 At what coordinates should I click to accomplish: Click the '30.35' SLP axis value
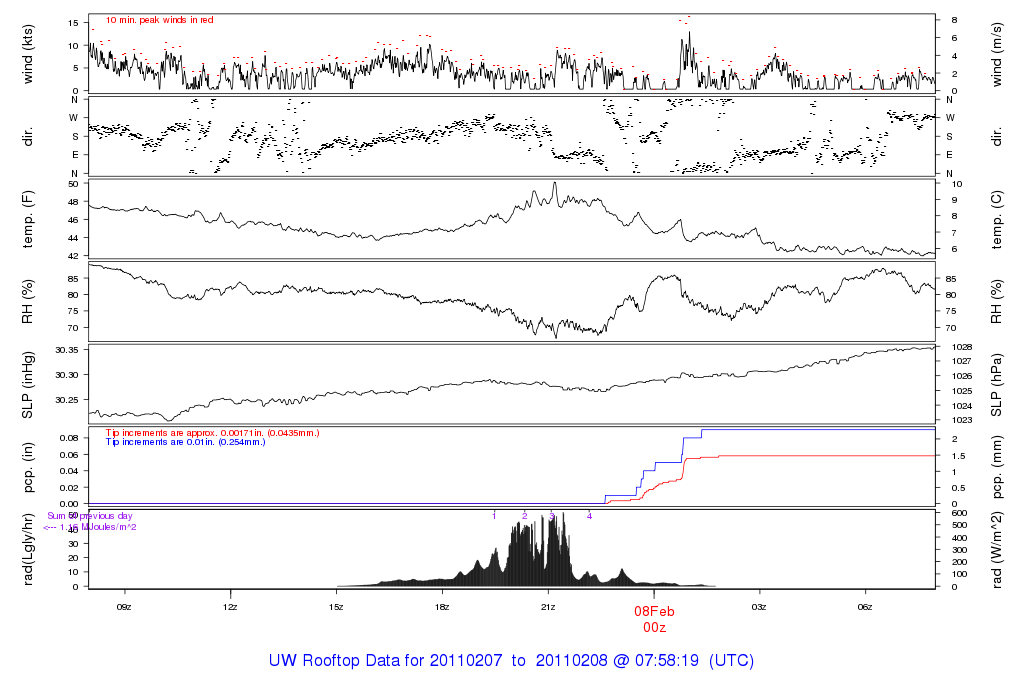coord(67,351)
